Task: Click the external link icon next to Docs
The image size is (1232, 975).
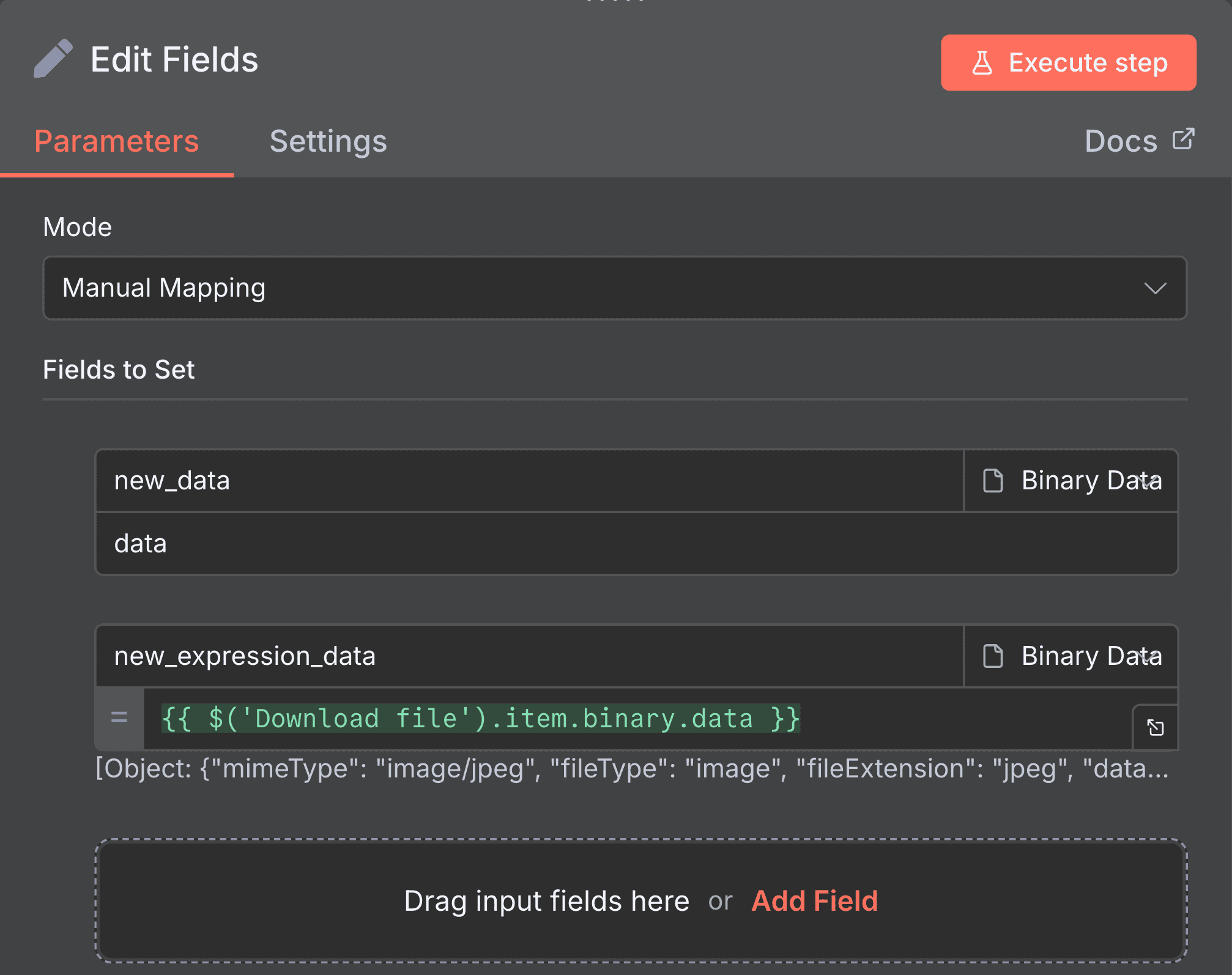Action: tap(1183, 139)
